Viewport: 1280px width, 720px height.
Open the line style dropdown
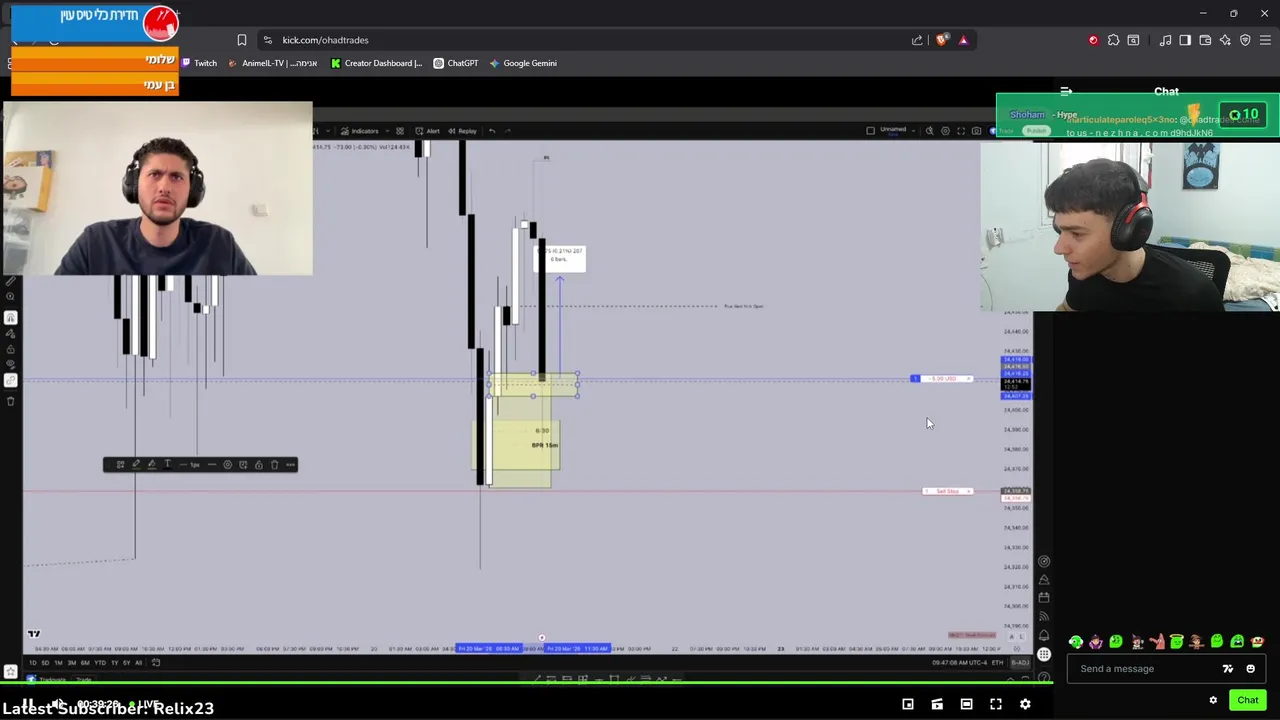212,465
